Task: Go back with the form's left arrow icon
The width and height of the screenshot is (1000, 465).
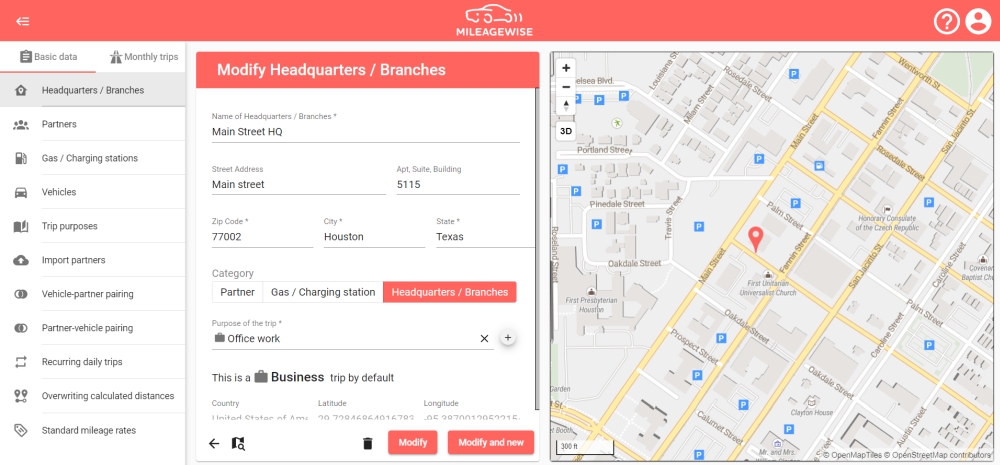Action: (x=214, y=443)
